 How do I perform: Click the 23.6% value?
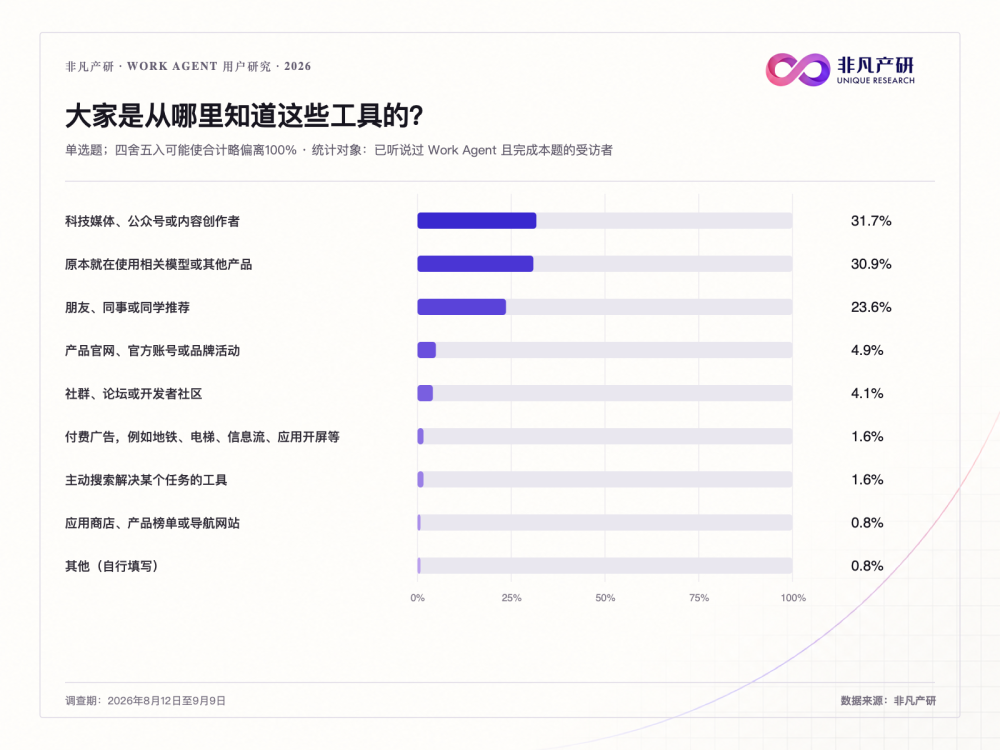[871, 307]
